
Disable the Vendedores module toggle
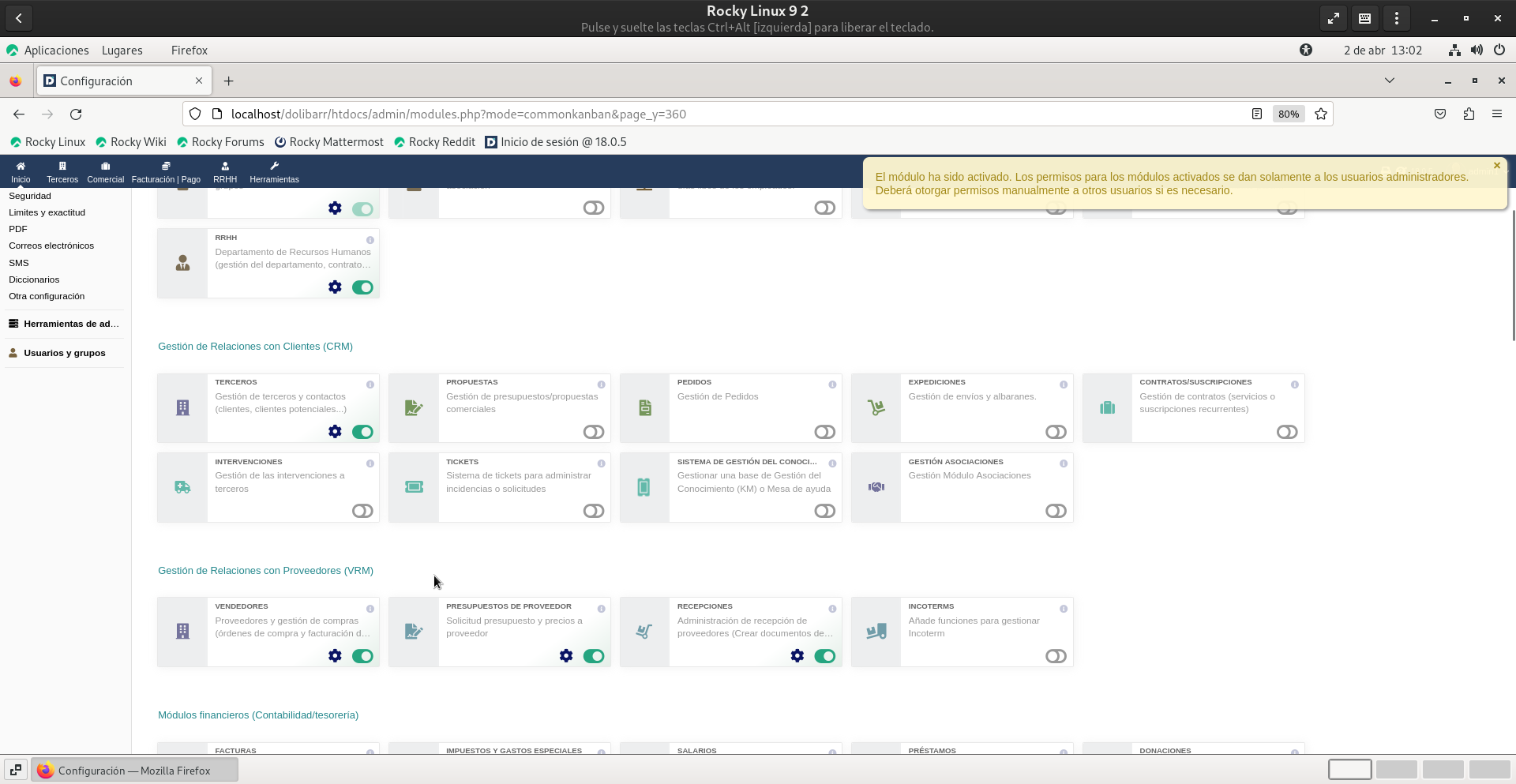[362, 656]
